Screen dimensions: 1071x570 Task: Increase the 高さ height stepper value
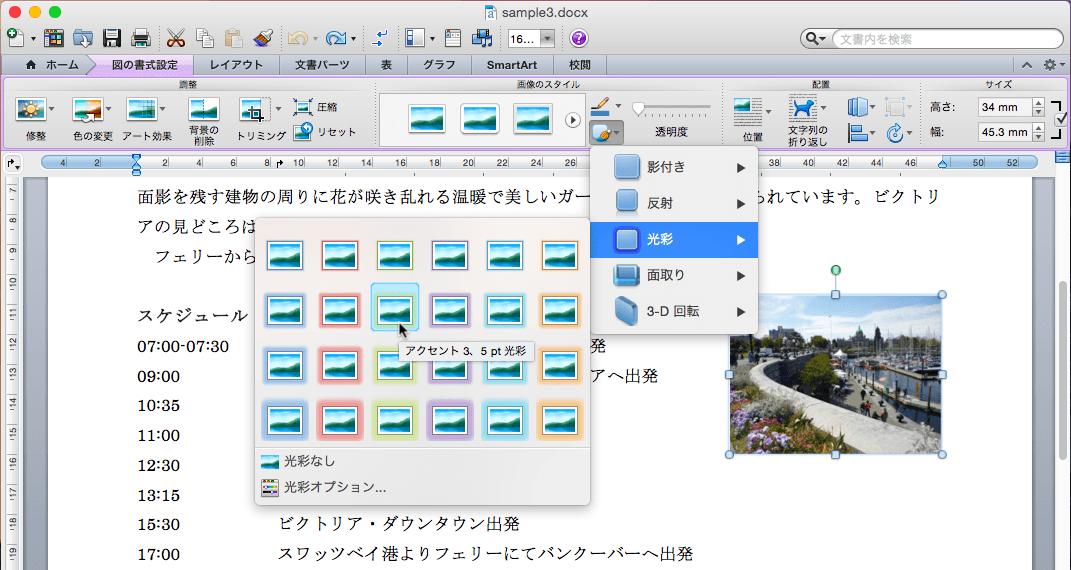pyautogui.click(x=1038, y=102)
